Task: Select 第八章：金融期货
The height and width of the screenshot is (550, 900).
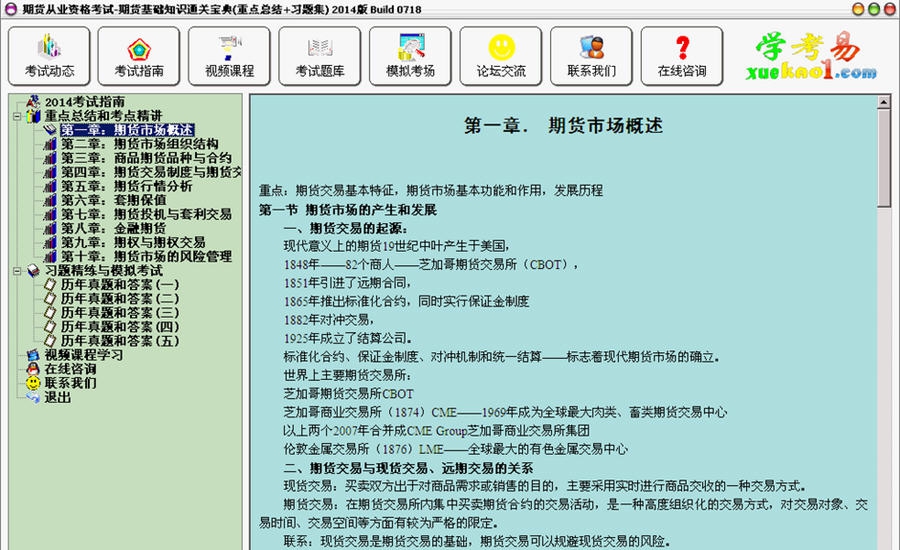Action: tap(114, 228)
